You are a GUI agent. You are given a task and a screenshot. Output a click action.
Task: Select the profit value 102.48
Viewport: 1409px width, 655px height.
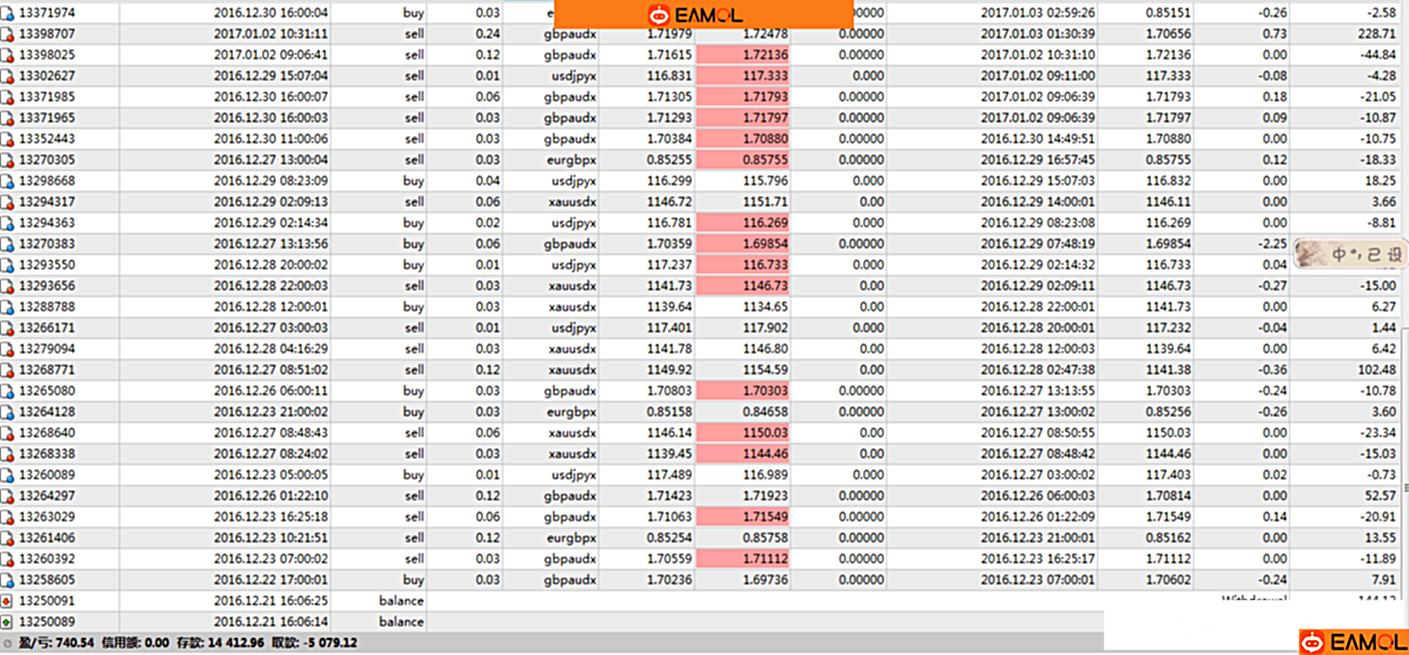coord(1376,370)
